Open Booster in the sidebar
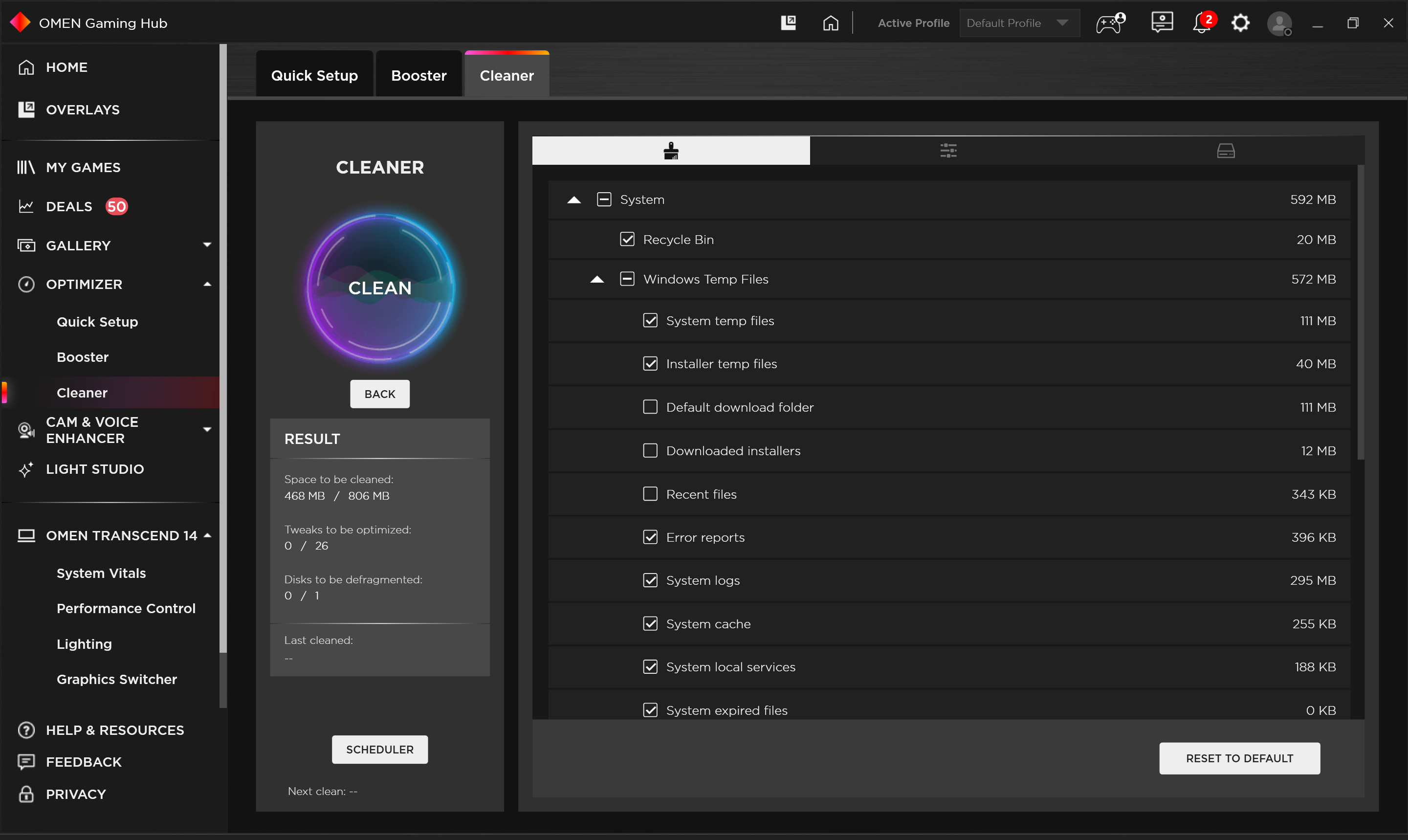Image resolution: width=1408 pixels, height=840 pixels. pyautogui.click(x=83, y=357)
